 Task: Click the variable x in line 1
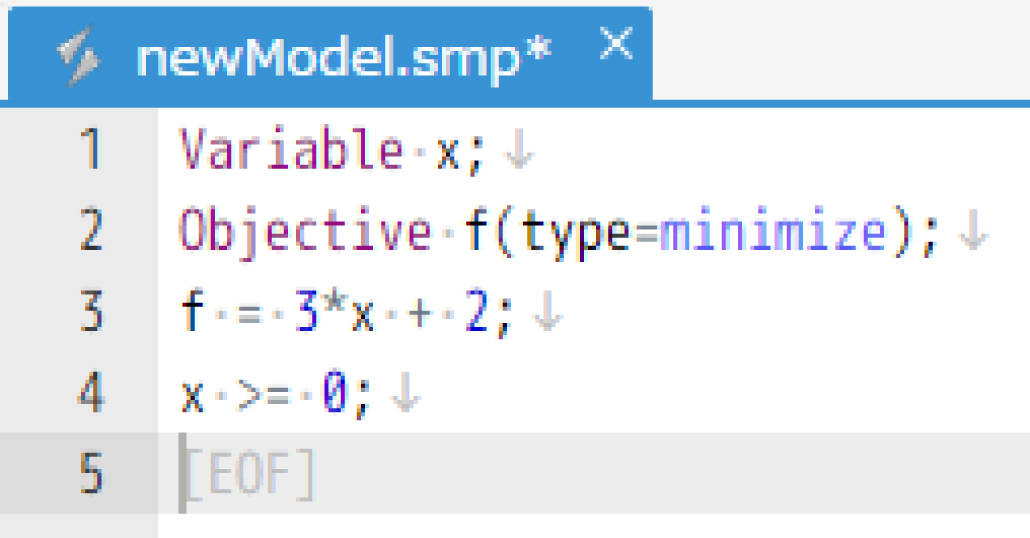(x=448, y=153)
